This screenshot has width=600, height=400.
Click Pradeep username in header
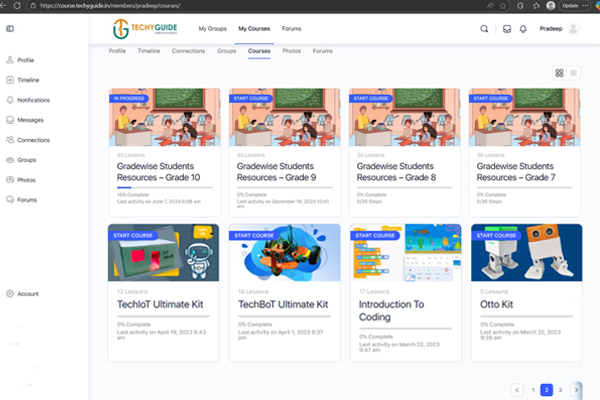[x=551, y=29]
